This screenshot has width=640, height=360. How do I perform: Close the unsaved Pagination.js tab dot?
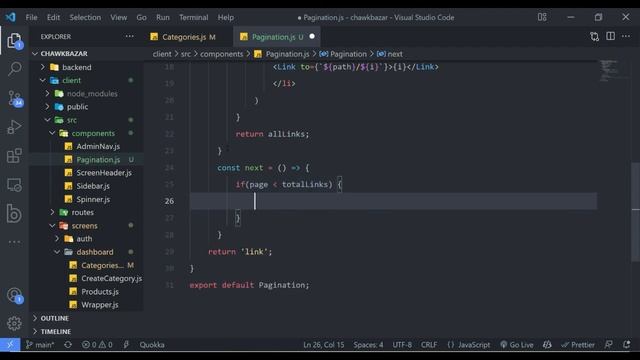pyautogui.click(x=312, y=37)
